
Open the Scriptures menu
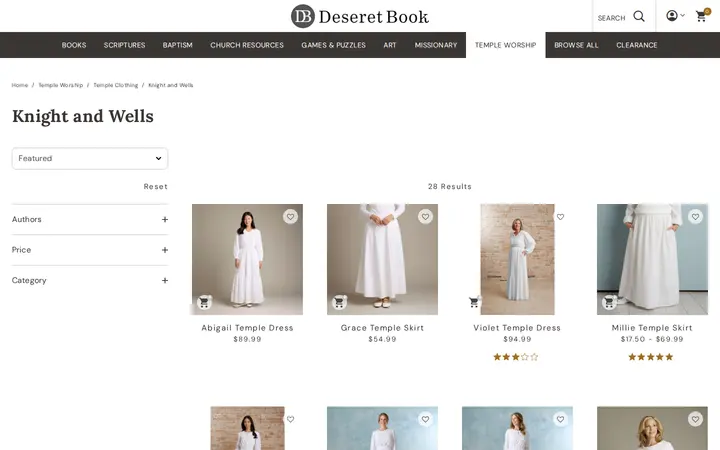[x=124, y=45]
